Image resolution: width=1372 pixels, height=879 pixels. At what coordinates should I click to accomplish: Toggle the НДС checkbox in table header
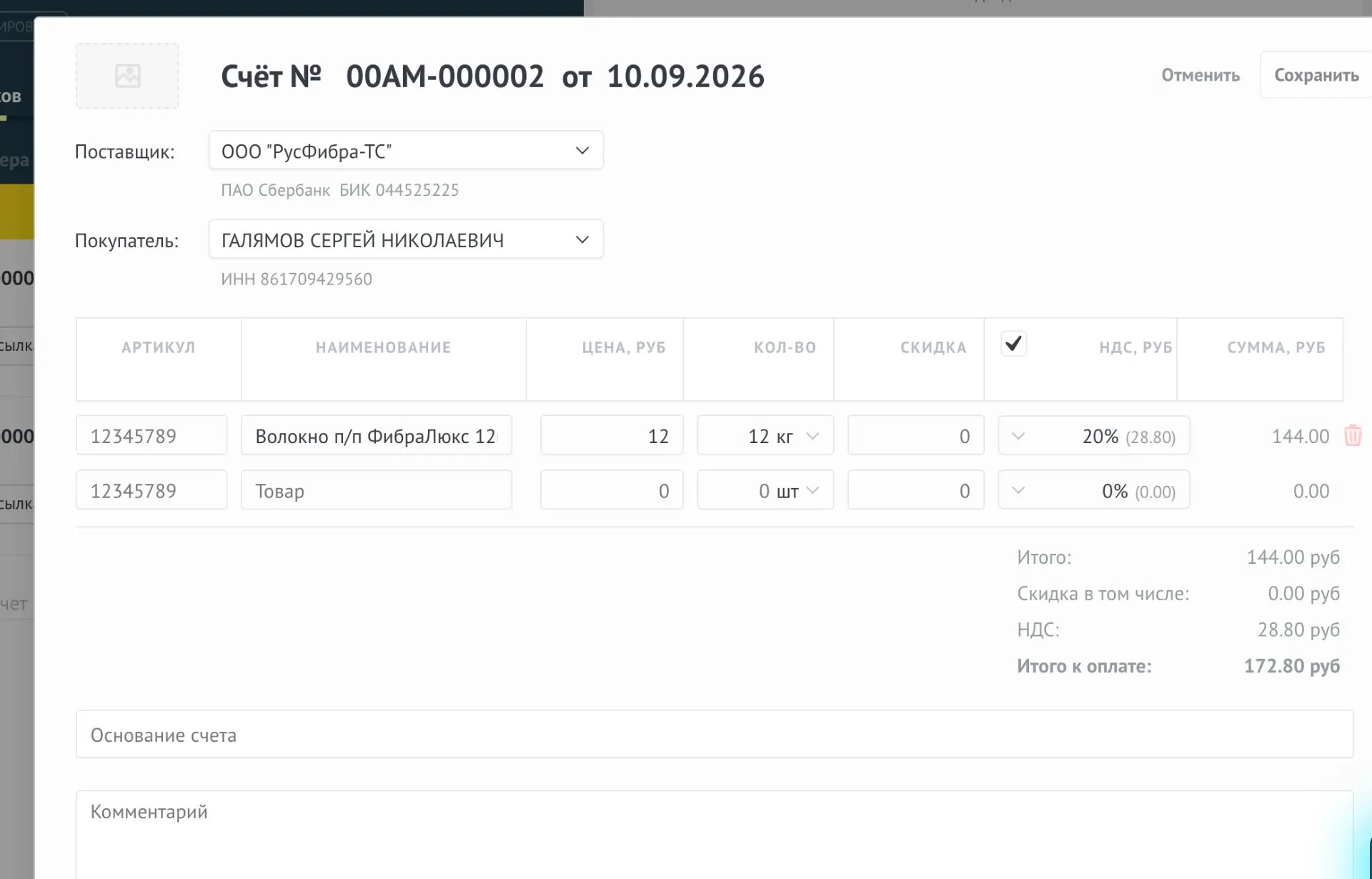tap(1013, 344)
